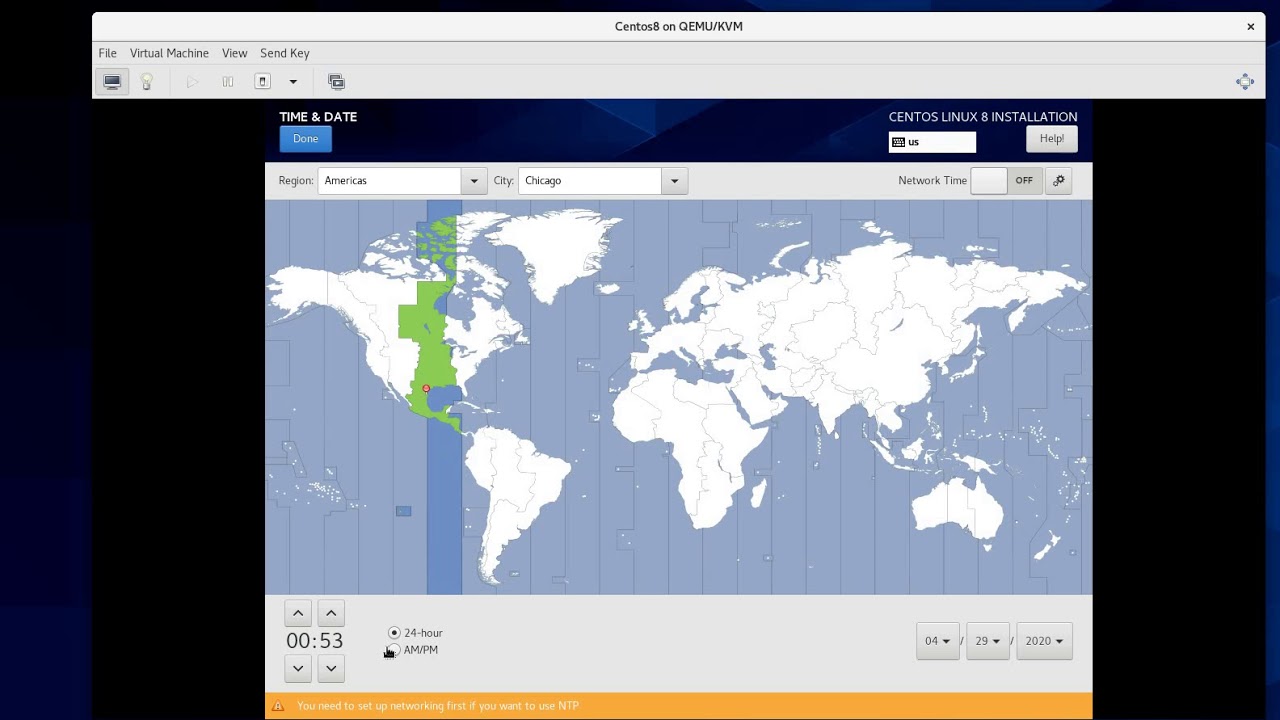Expand the City dropdown arrow
The width and height of the screenshot is (1280, 720).
tap(675, 181)
